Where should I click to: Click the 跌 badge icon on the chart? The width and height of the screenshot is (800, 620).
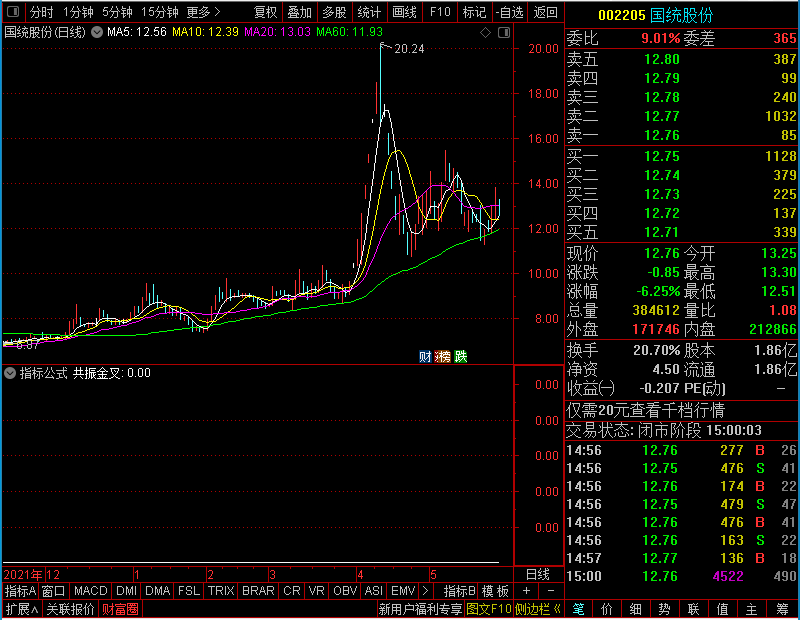click(461, 356)
